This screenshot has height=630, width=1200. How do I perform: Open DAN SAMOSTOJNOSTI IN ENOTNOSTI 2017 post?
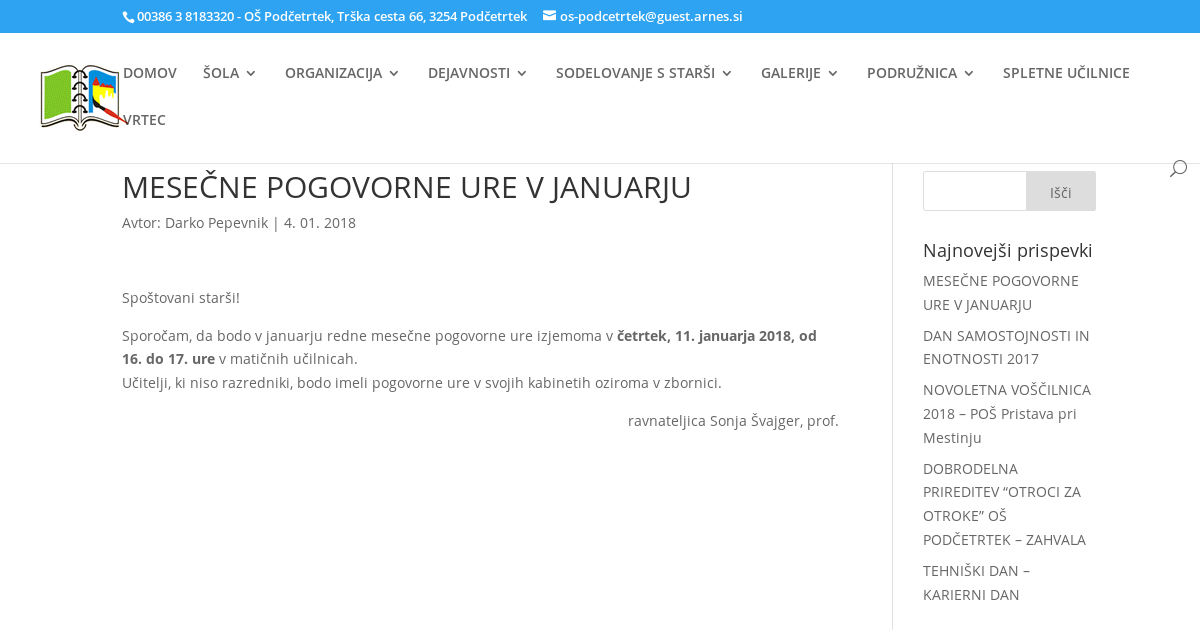1006,347
